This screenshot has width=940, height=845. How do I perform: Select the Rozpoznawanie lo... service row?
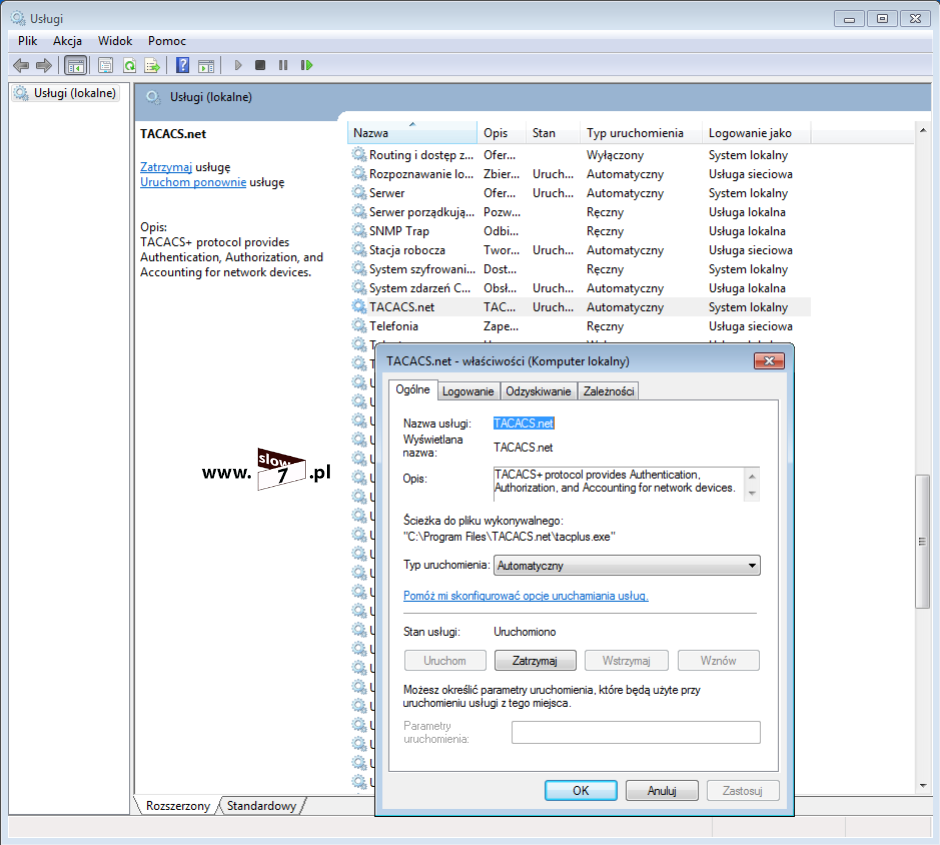579,174
